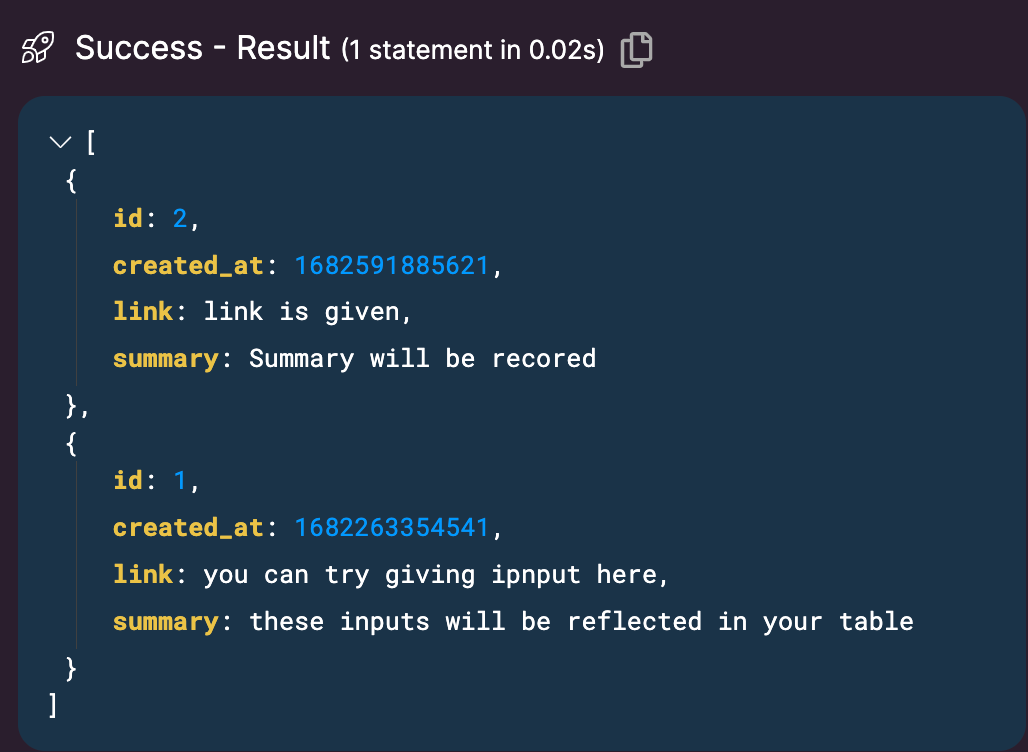
Task: Click the Success - Result heading
Action: [203, 48]
